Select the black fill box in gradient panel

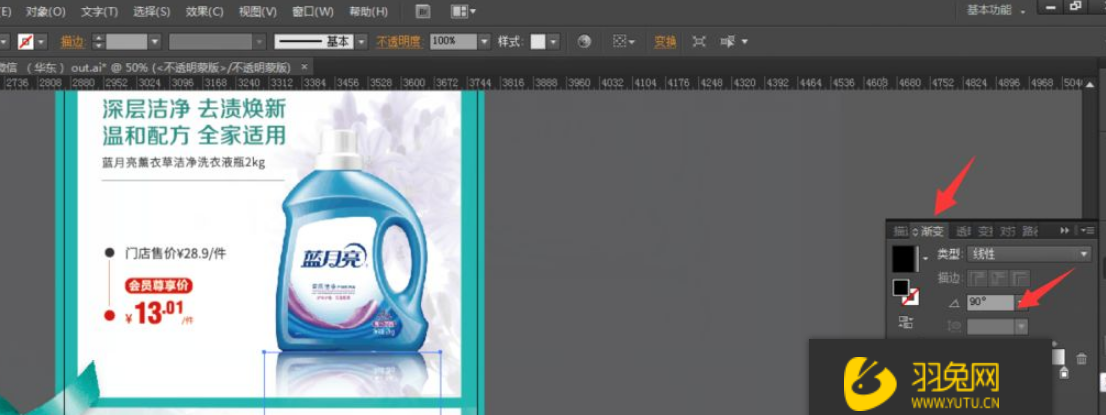[901, 287]
